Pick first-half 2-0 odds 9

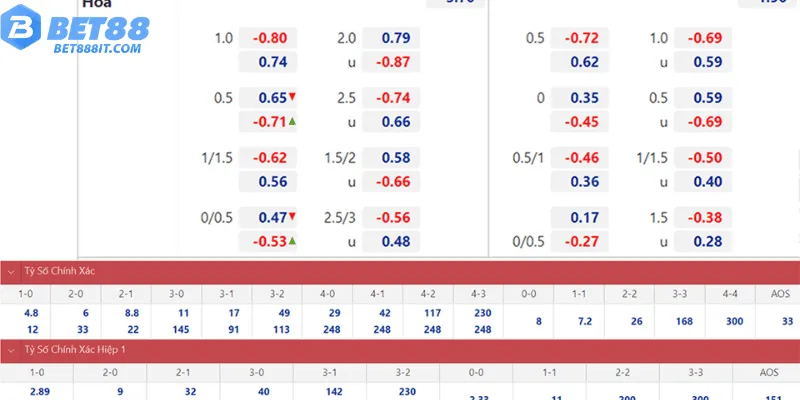pos(120,392)
